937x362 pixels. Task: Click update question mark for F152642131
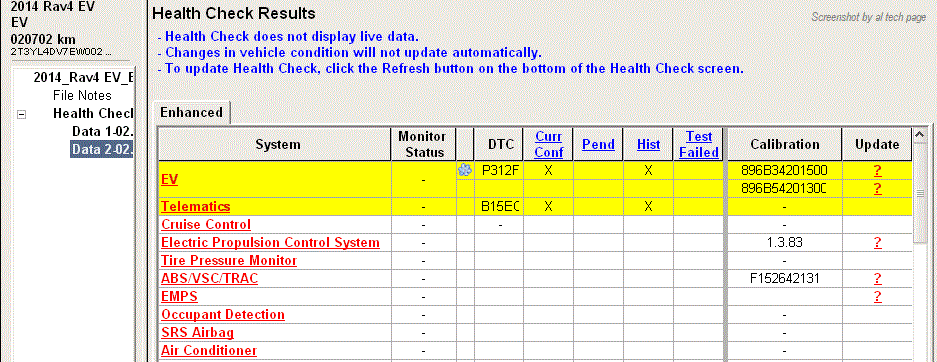(877, 278)
